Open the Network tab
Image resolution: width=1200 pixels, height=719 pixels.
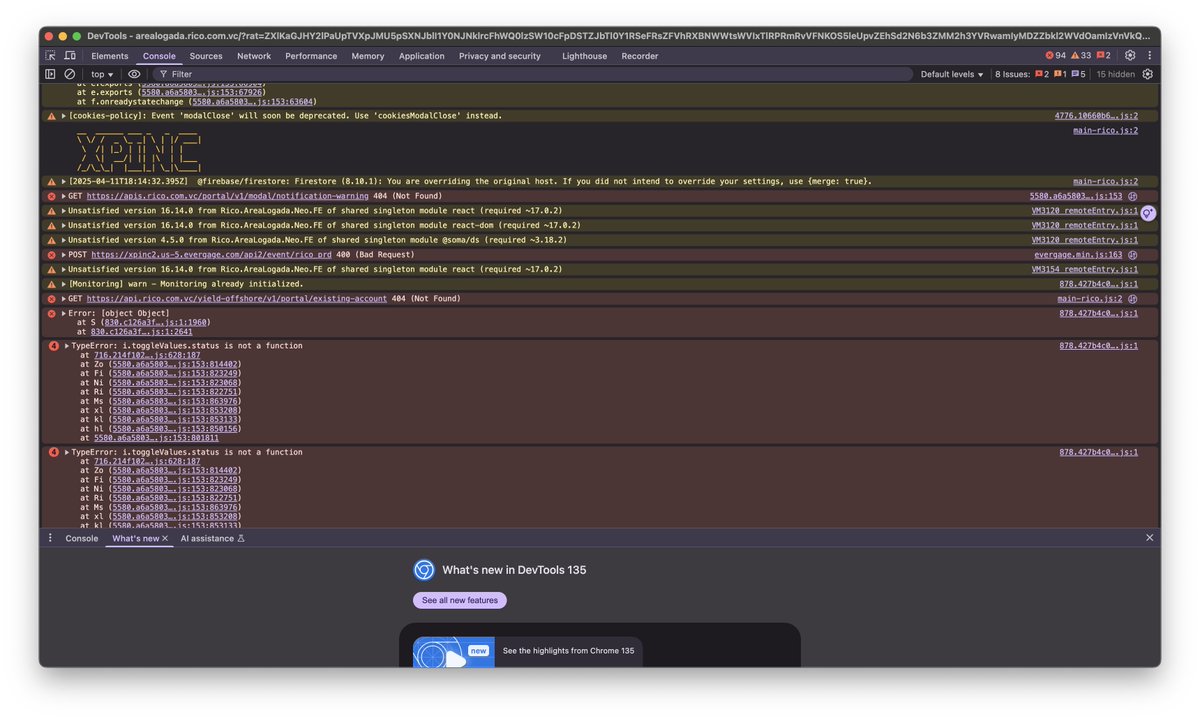tap(254, 56)
